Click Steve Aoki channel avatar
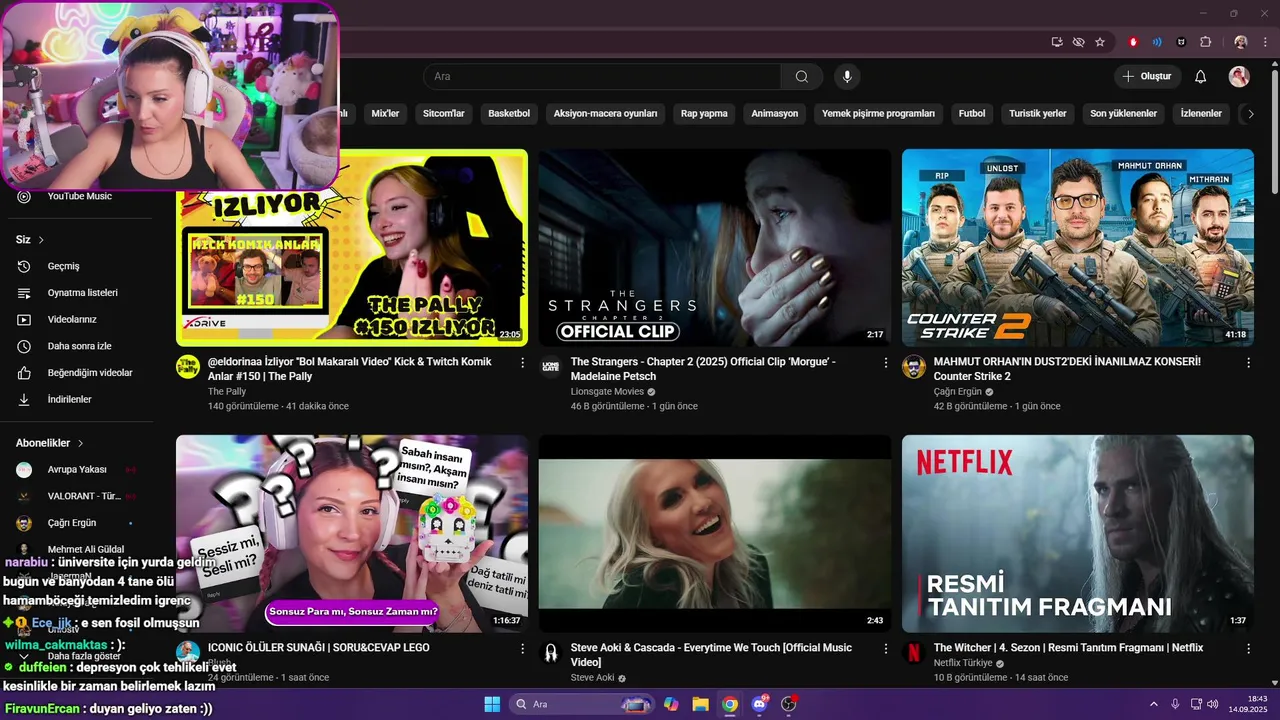This screenshot has width=1280, height=720. click(x=551, y=653)
